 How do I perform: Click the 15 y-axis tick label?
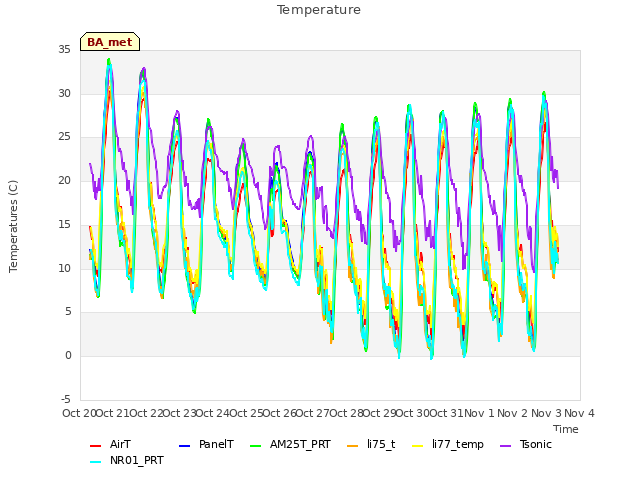(64, 224)
